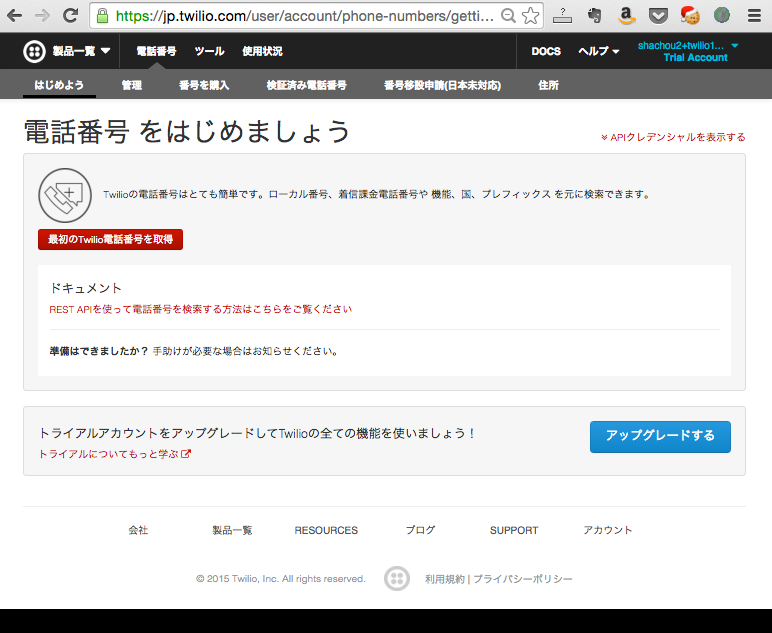772x633 pixels.
Task: Click the Twilio logo in header
Action: (34, 51)
